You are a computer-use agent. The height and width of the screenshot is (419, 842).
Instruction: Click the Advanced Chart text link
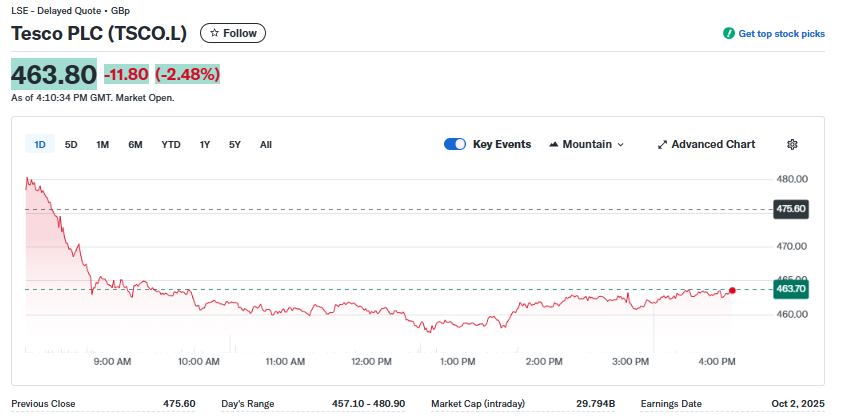coord(713,144)
